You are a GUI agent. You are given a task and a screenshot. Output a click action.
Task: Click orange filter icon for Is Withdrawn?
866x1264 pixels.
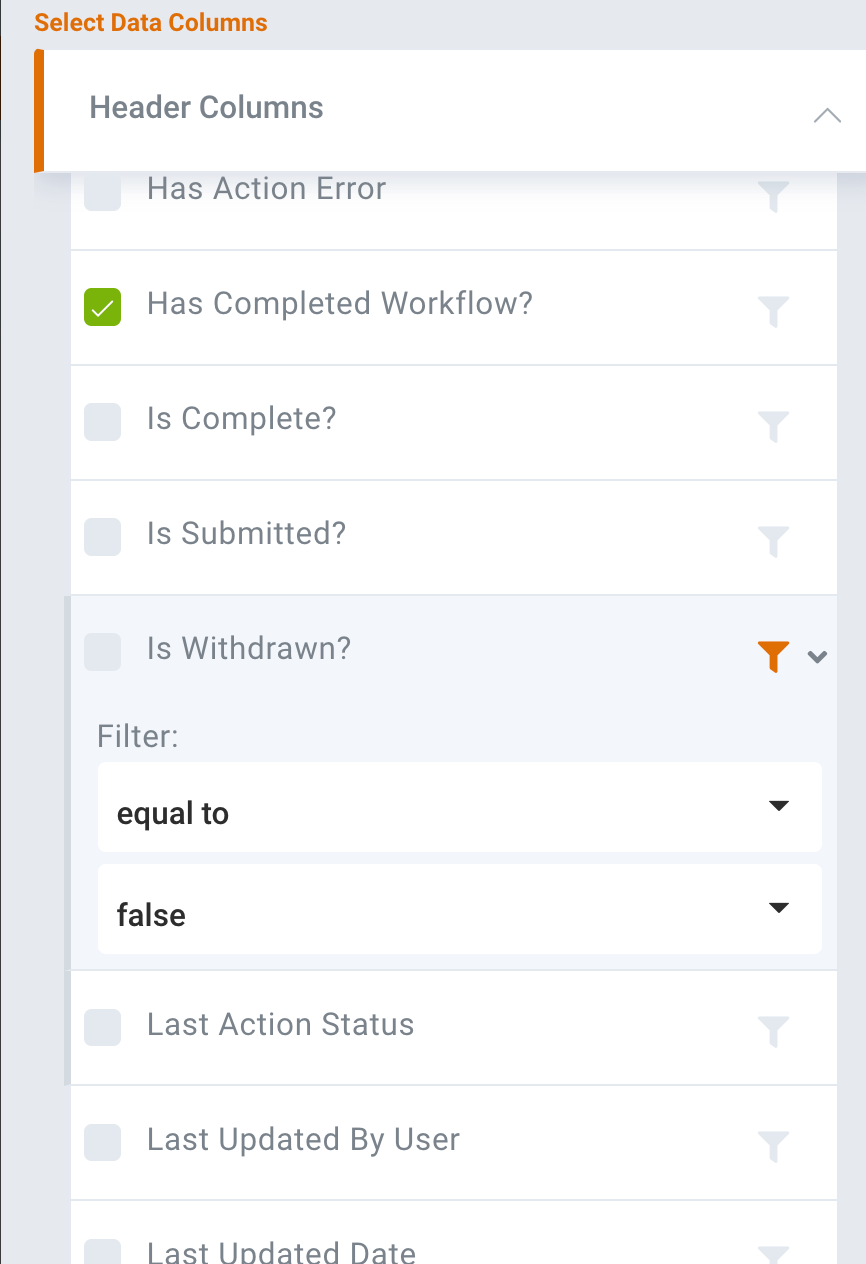click(x=774, y=657)
